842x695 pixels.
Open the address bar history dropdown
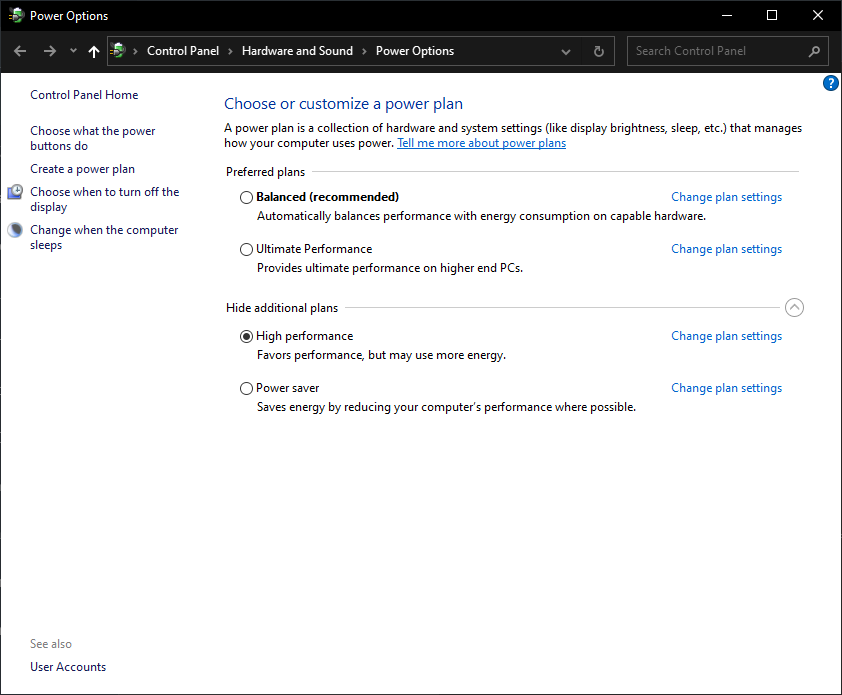tap(566, 51)
